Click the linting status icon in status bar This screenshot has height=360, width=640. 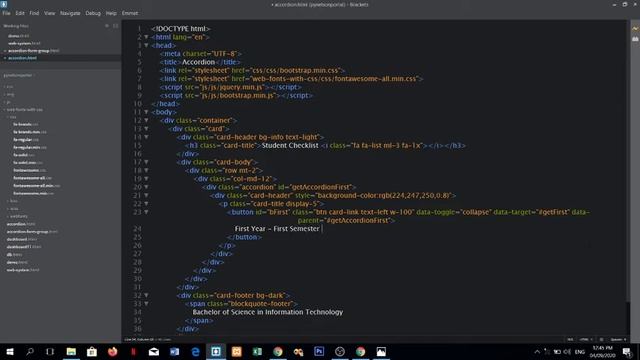pos(601,339)
